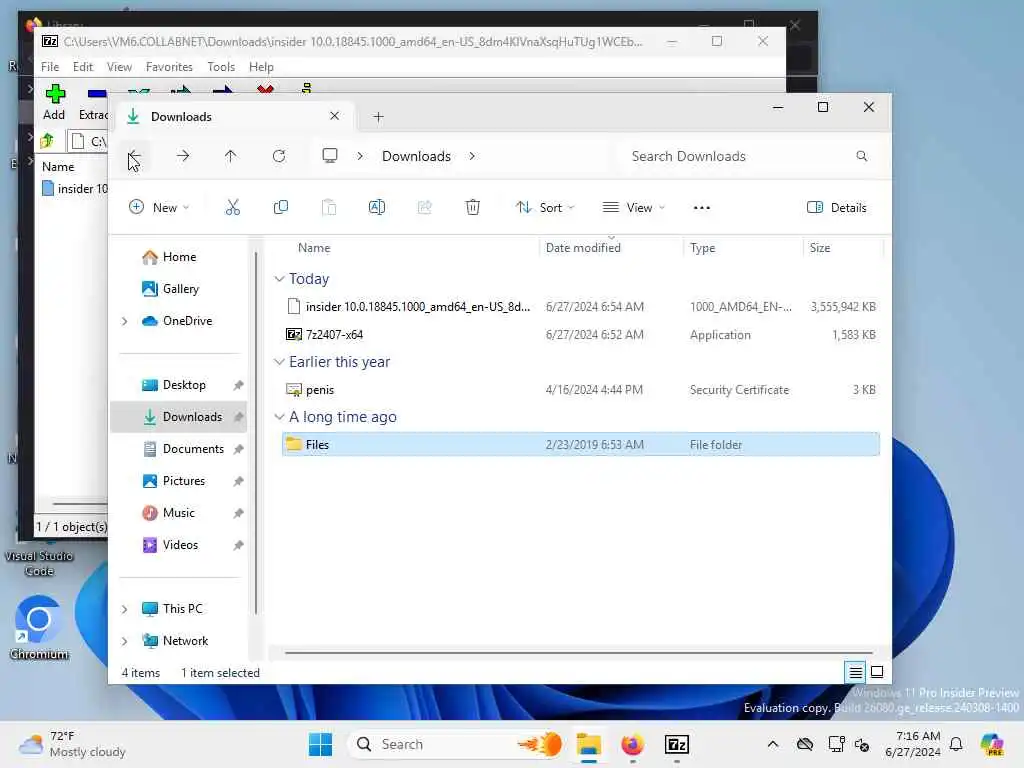Viewport: 1024px width, 768px height.
Task: Open Firefox from the taskbar
Action: [632, 744]
